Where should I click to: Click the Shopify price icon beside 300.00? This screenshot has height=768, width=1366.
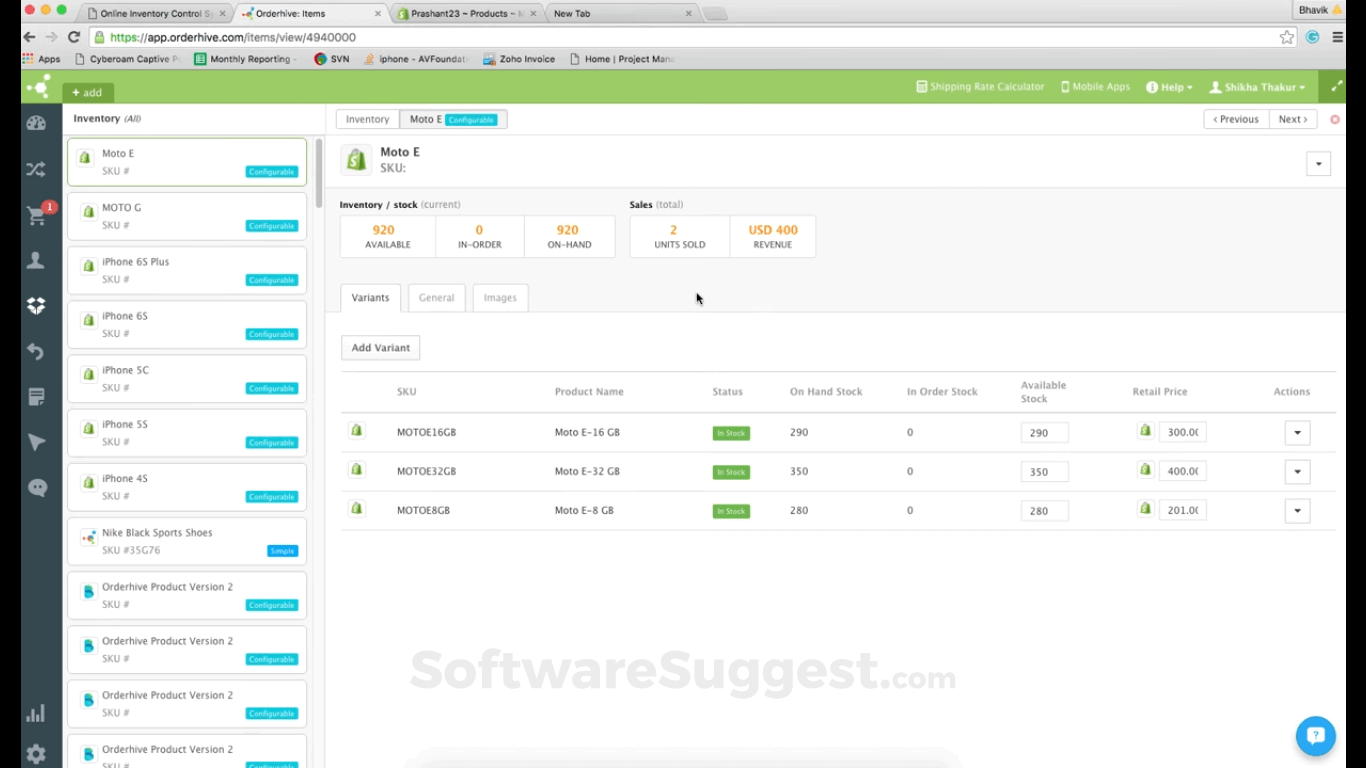[x=1145, y=431]
